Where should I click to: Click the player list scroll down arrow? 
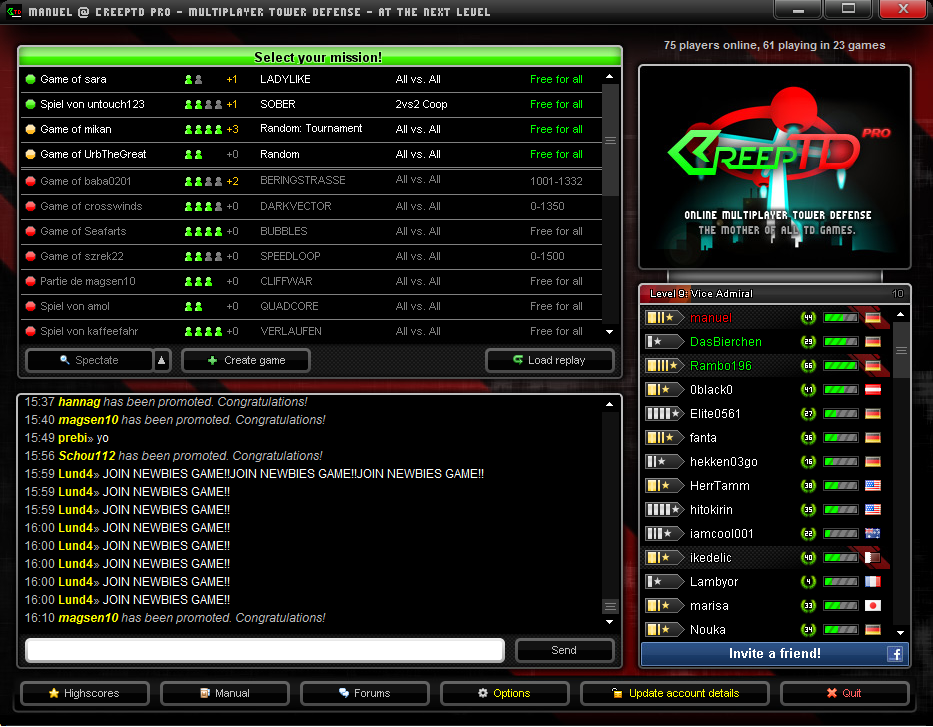click(x=900, y=633)
